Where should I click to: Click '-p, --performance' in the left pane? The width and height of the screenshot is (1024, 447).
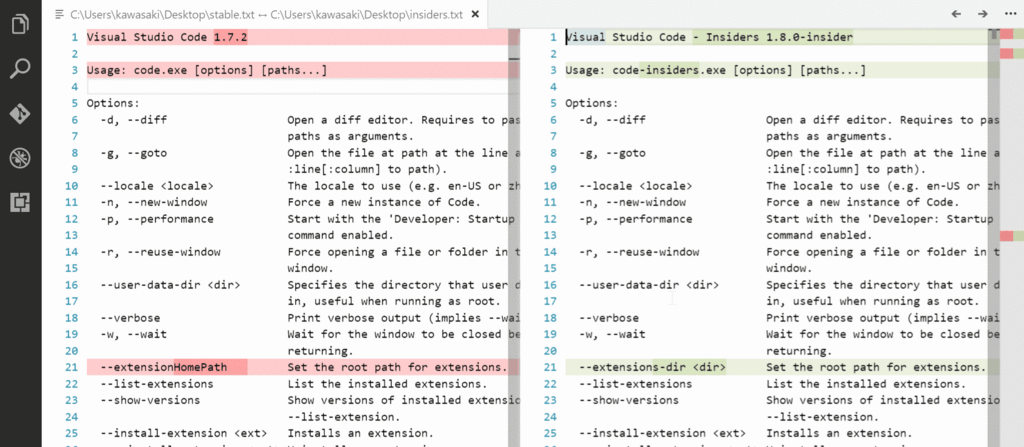157,219
